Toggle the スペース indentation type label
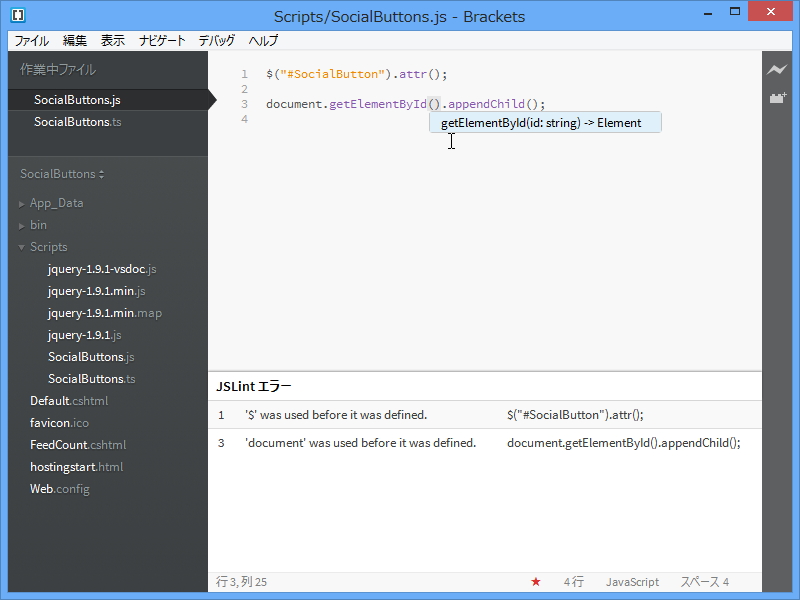This screenshot has height=600, width=800. click(x=699, y=582)
